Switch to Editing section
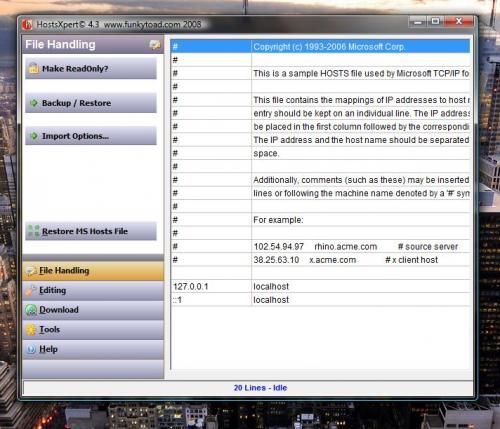The image size is (500, 429). [x=93, y=290]
